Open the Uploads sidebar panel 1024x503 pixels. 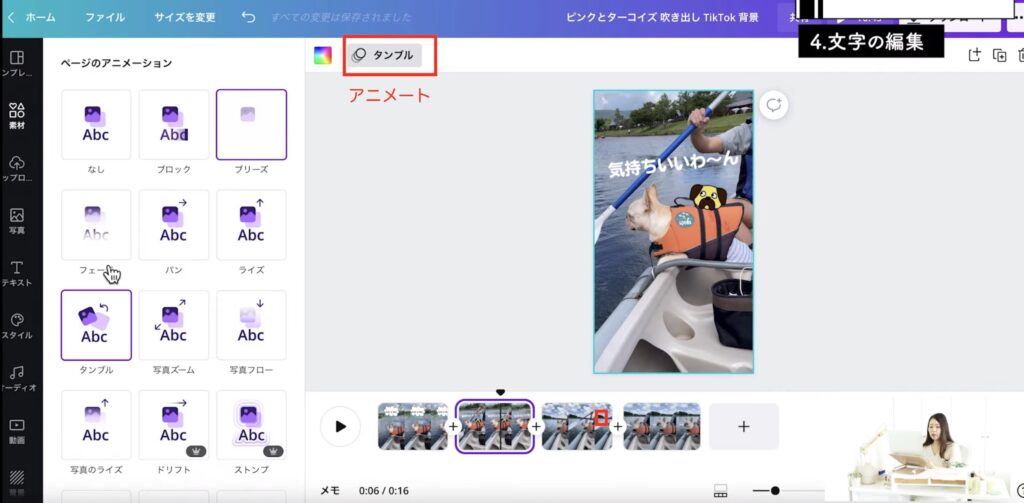(x=17, y=168)
